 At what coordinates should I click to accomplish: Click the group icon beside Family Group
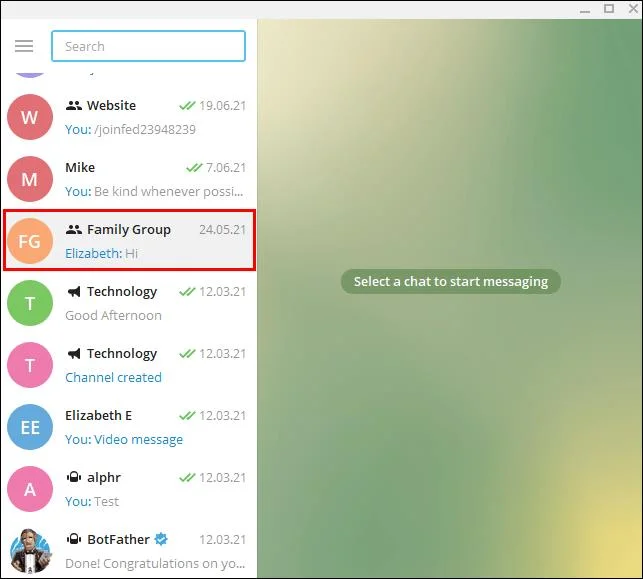click(74, 230)
